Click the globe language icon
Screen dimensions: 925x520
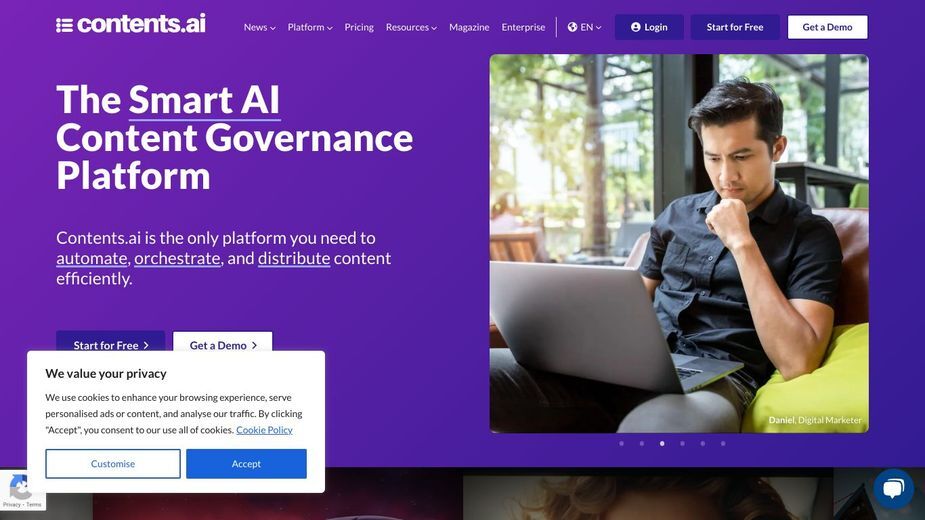(572, 27)
